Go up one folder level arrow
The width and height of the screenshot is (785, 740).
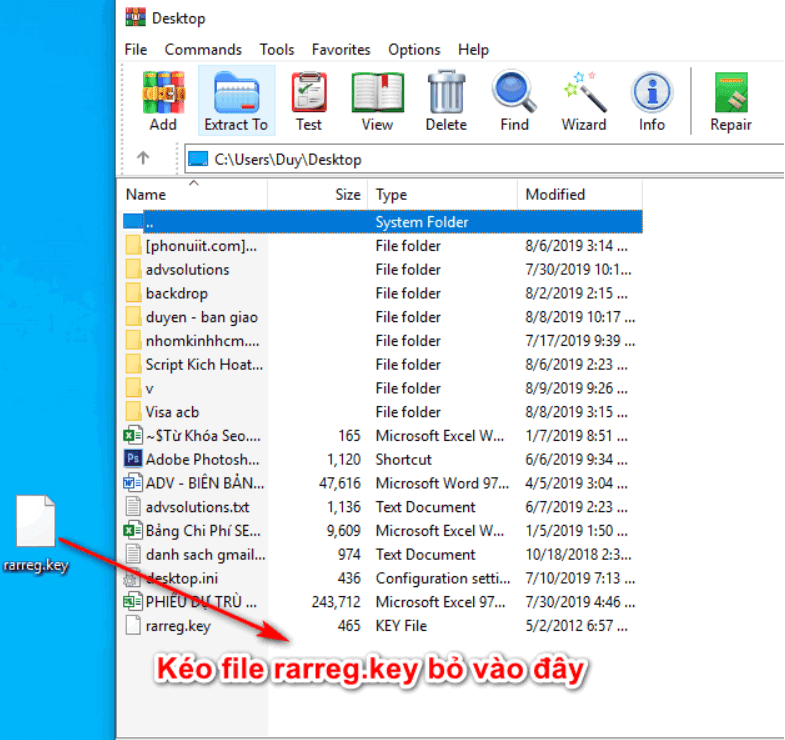coord(143,158)
